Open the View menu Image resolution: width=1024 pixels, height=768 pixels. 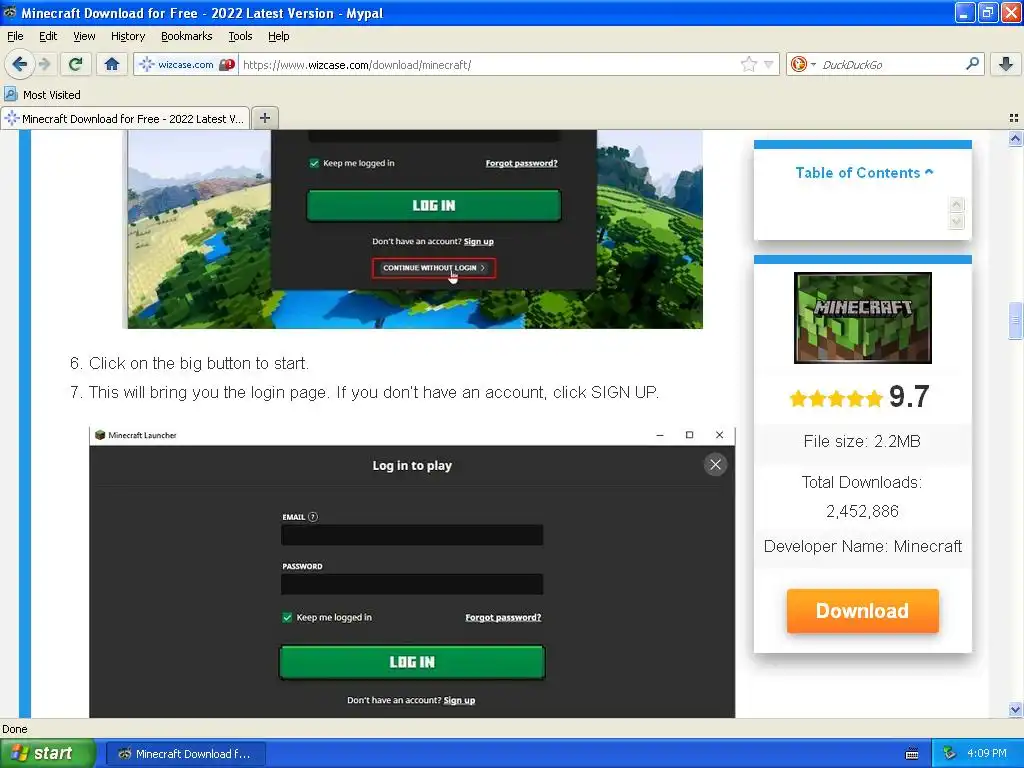pyautogui.click(x=84, y=36)
